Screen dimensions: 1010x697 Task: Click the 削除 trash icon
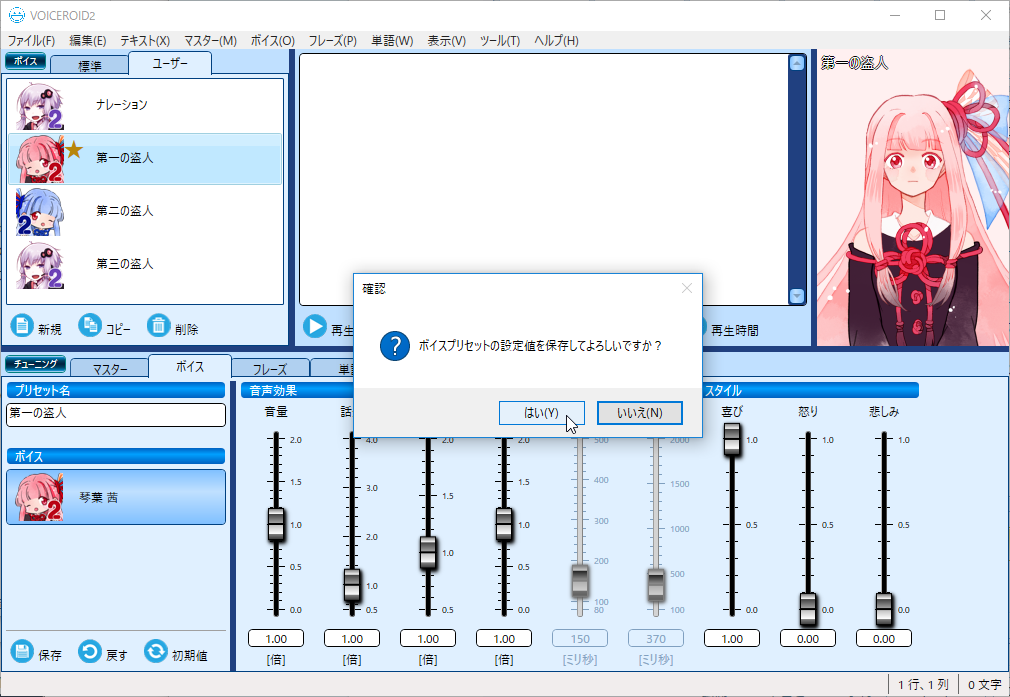tap(158, 325)
